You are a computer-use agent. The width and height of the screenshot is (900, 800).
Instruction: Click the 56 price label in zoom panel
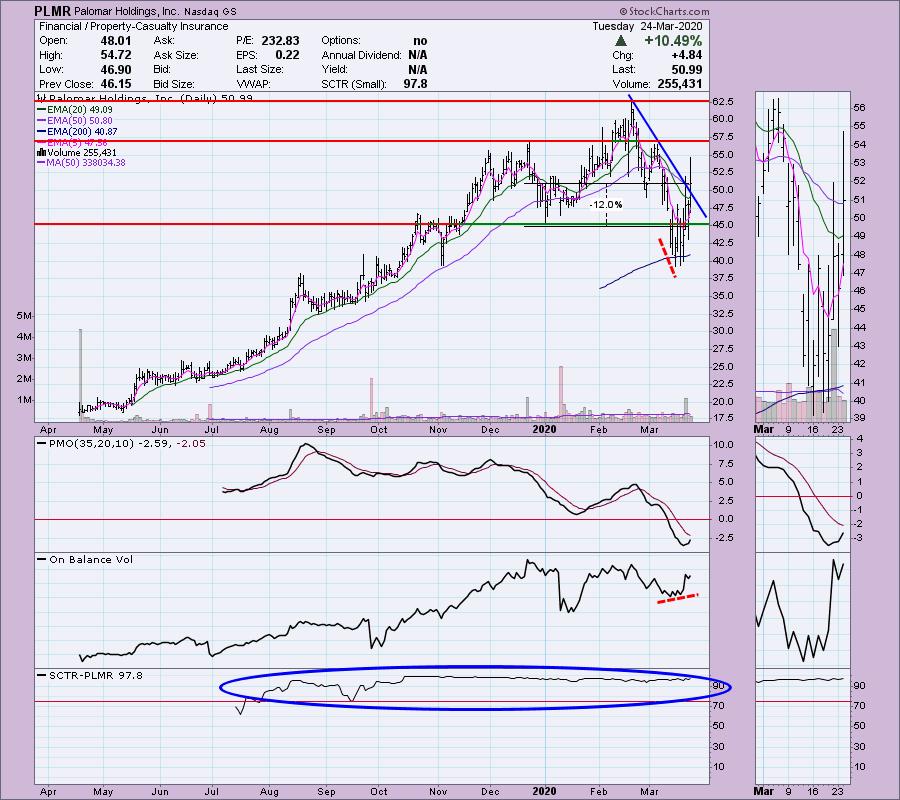[x=859, y=108]
